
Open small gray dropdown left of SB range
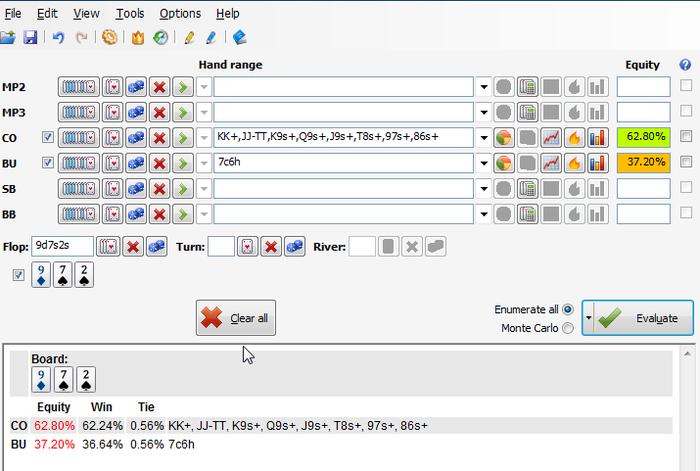coord(204,188)
